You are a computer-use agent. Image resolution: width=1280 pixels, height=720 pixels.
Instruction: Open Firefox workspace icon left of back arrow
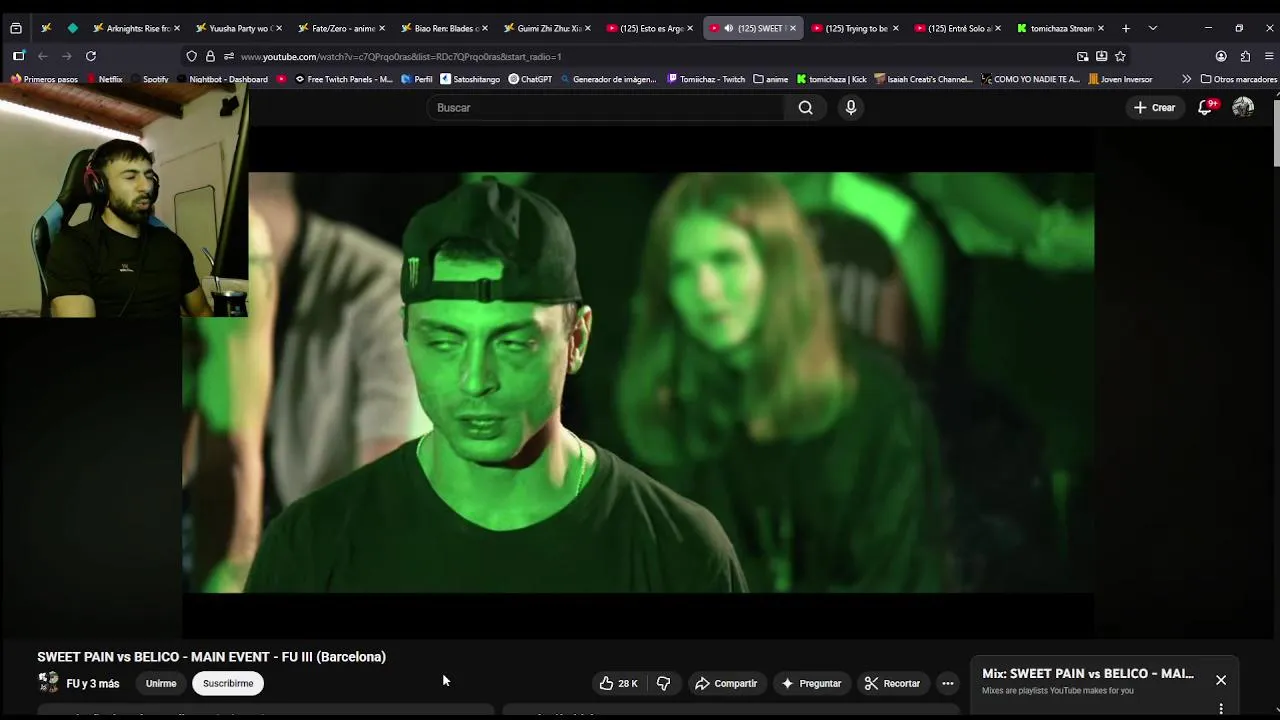[x=18, y=56]
